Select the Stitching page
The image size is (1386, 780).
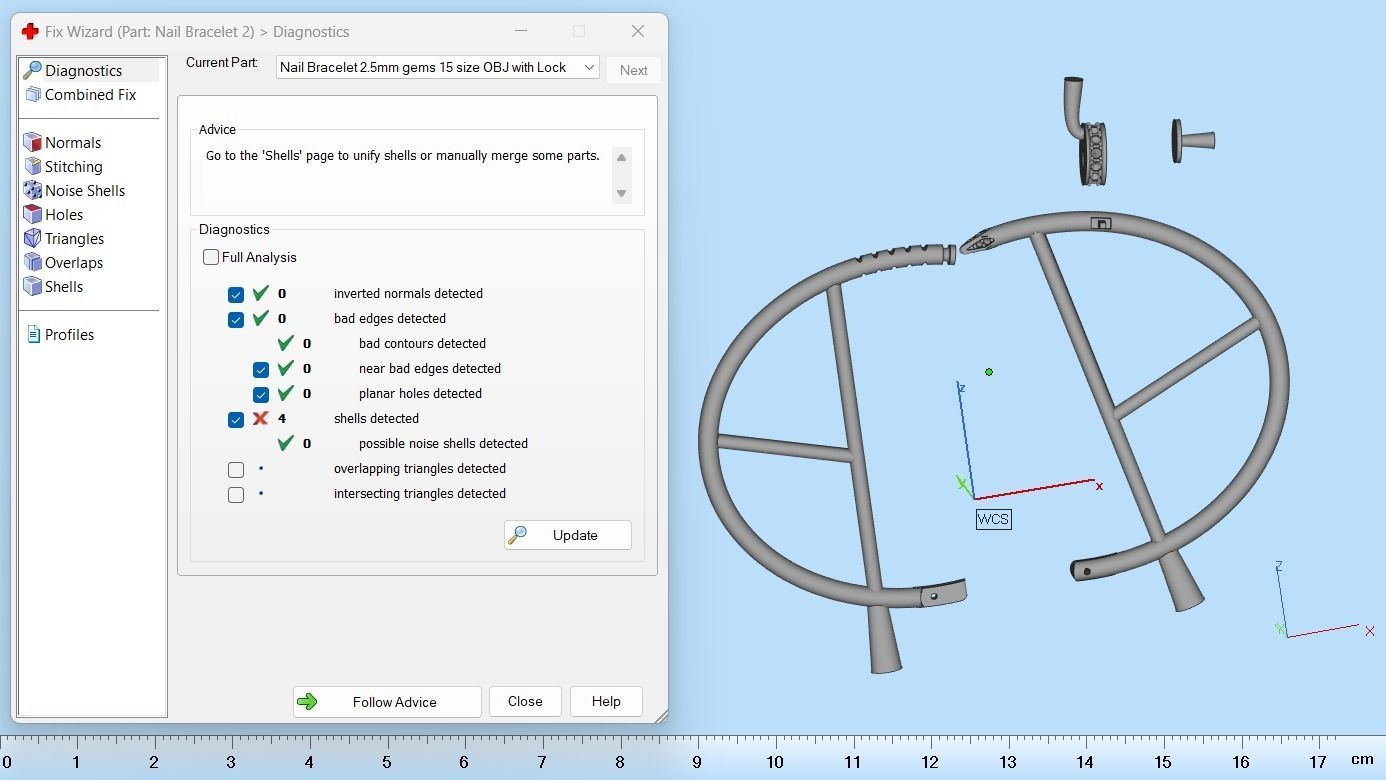point(73,166)
